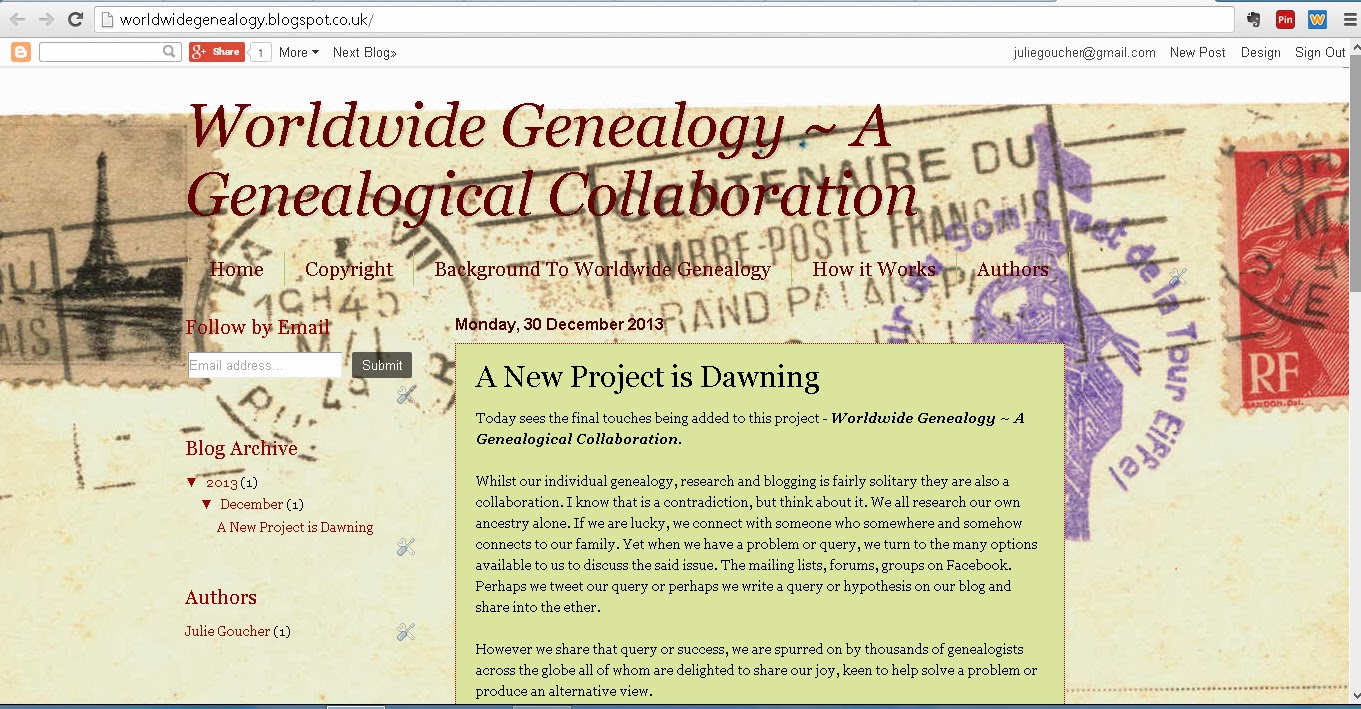This screenshot has height=709, width=1361.
Task: Click the New Post link
Action: tap(1197, 52)
